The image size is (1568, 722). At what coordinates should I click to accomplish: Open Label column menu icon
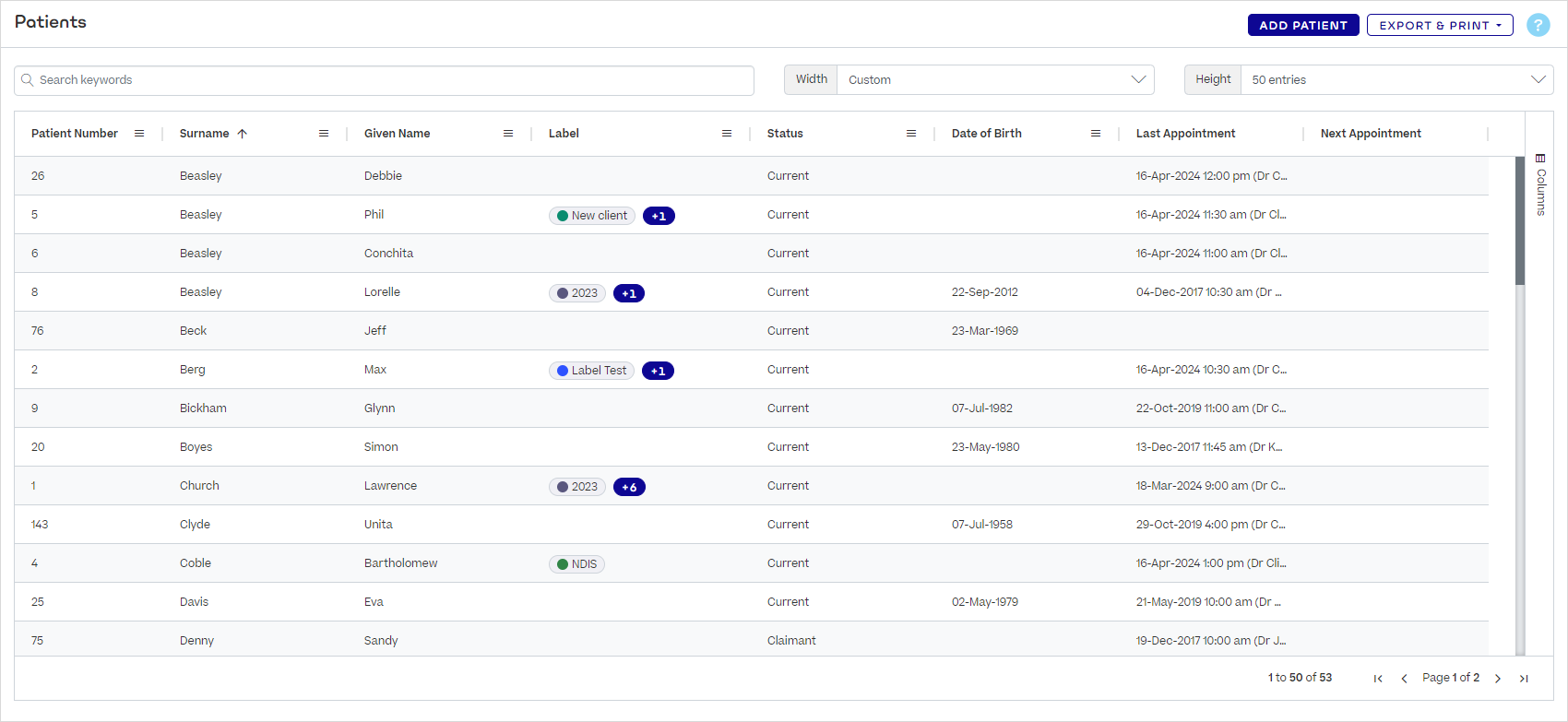(727, 134)
